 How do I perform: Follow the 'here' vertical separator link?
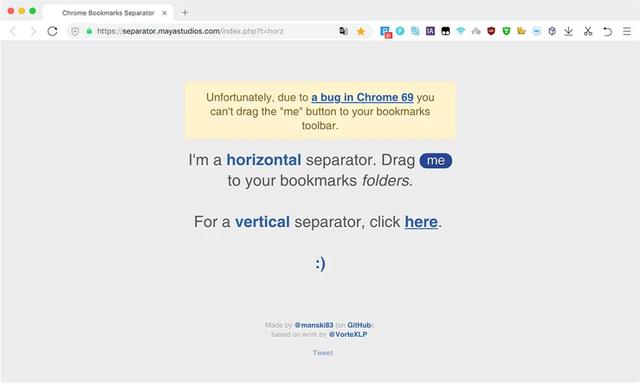pos(421,222)
